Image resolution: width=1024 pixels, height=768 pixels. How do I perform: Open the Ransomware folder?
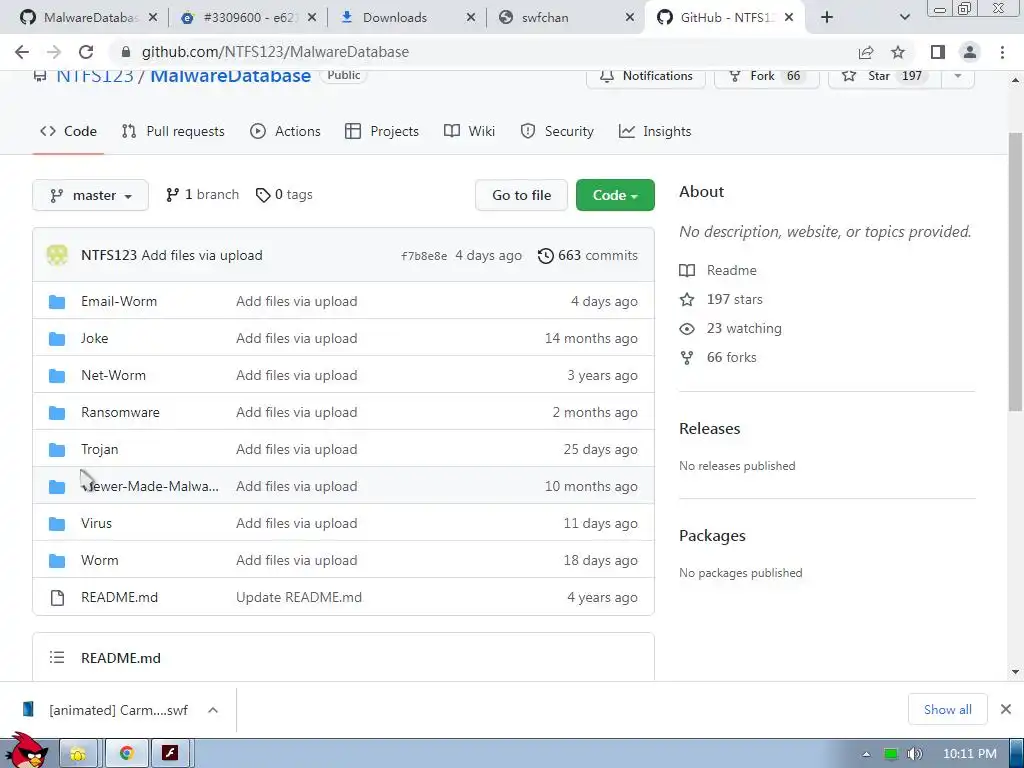120,412
